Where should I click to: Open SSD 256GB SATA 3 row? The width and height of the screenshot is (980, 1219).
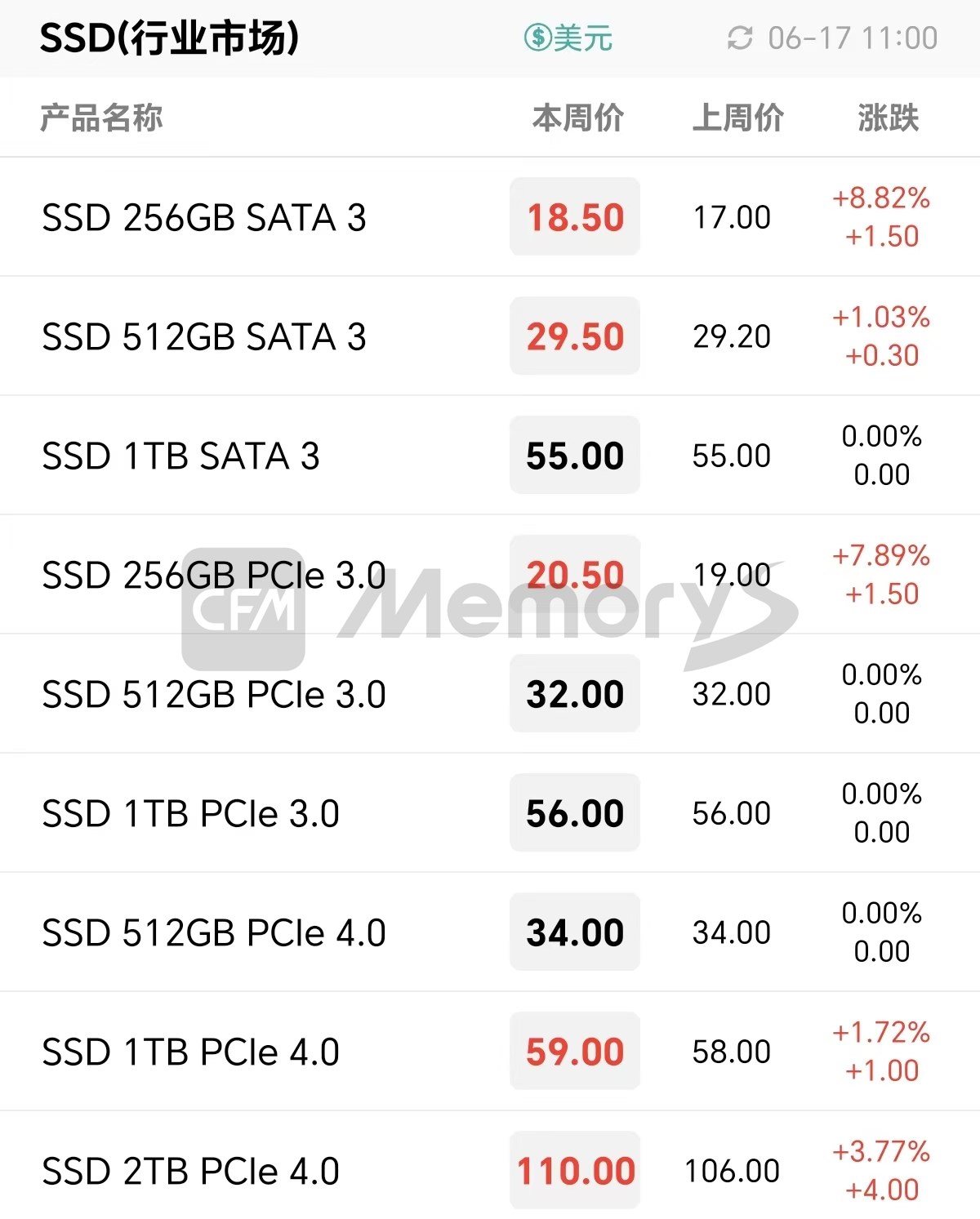tap(204, 217)
